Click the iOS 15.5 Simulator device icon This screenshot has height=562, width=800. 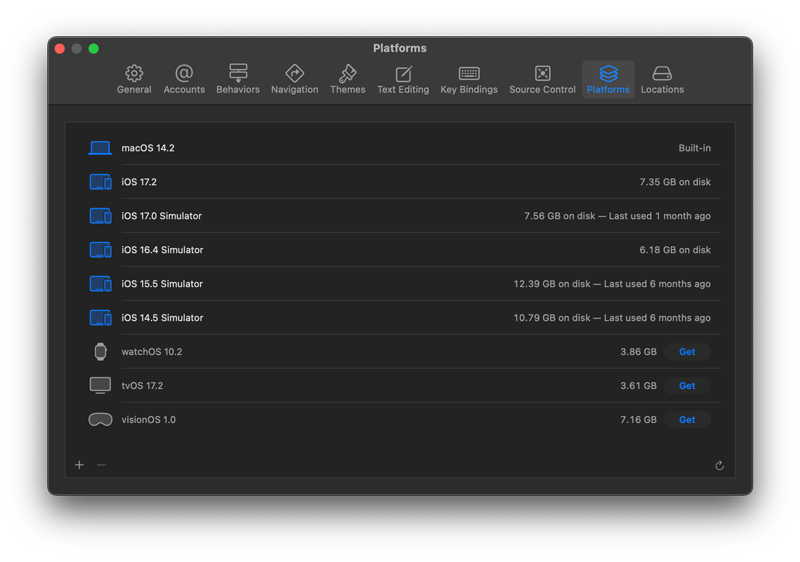tap(101, 284)
